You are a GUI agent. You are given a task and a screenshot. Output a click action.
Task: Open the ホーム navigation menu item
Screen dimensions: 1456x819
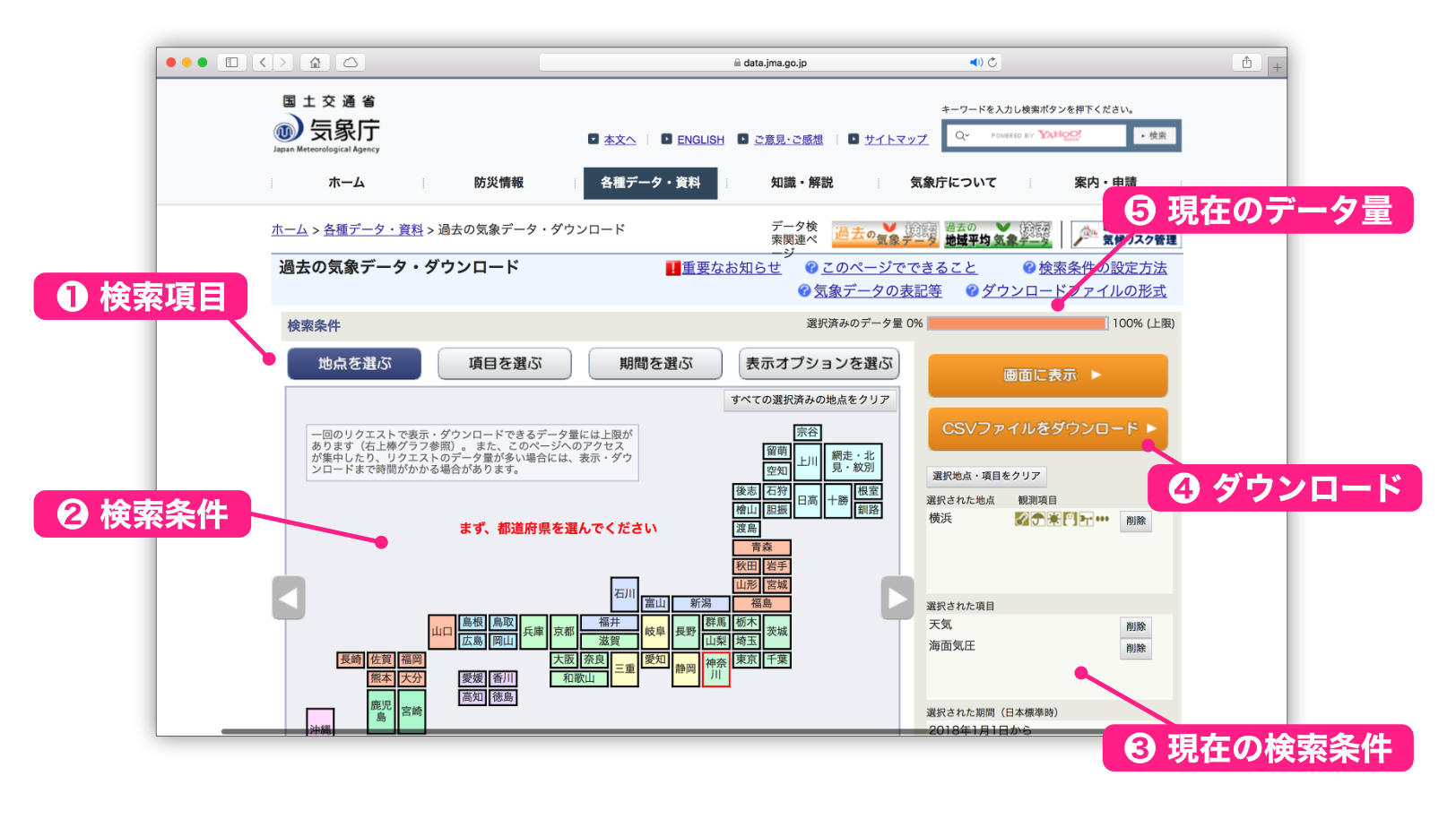[x=346, y=183]
